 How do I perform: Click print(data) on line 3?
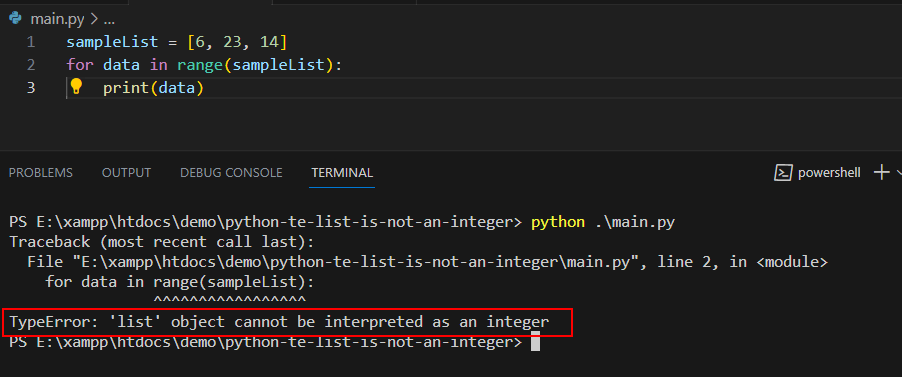pos(154,88)
